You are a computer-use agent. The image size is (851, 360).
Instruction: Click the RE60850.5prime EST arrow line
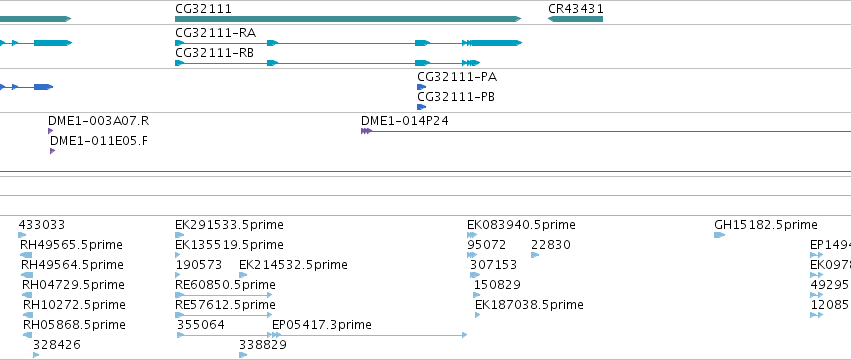pos(224,295)
